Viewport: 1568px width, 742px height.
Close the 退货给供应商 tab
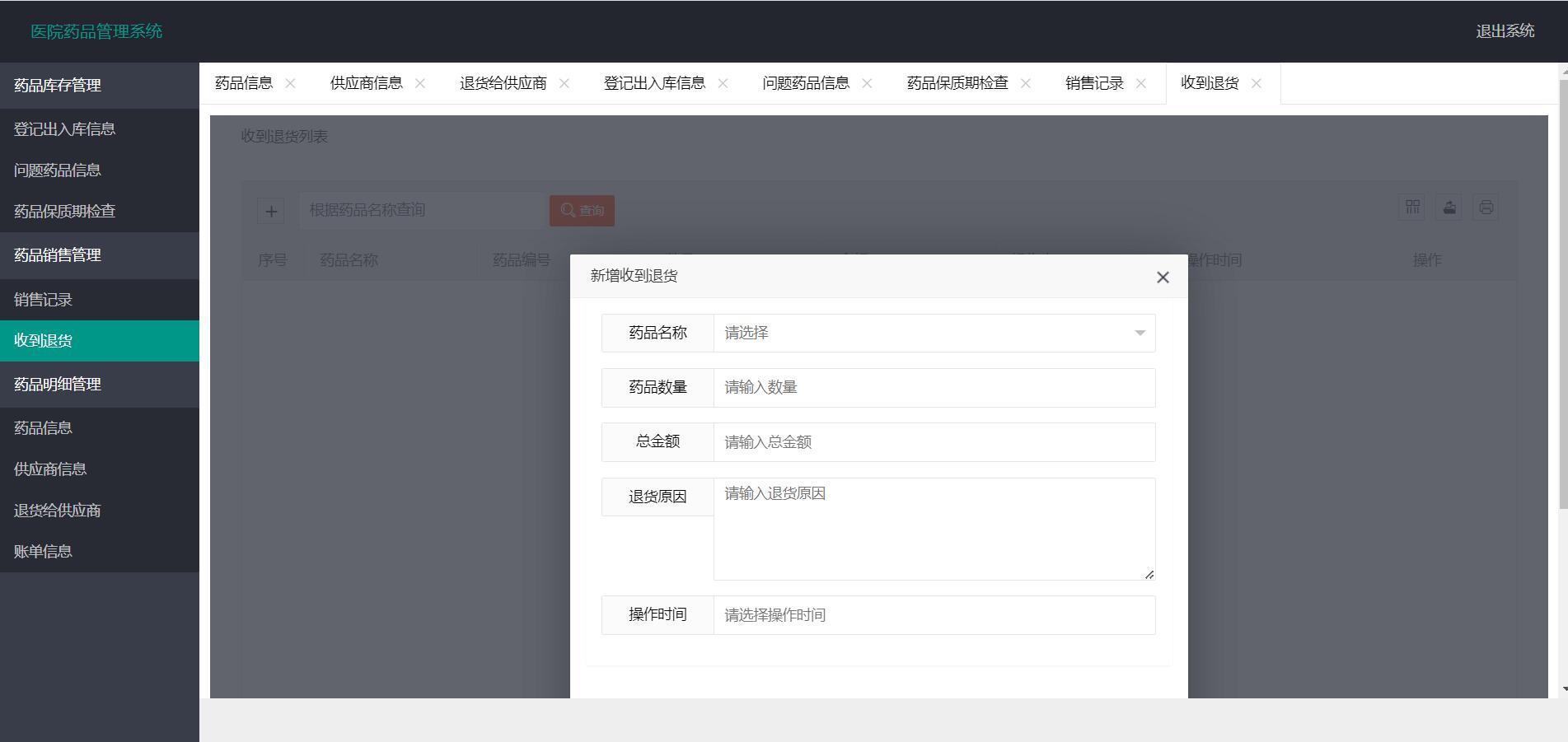coord(564,83)
